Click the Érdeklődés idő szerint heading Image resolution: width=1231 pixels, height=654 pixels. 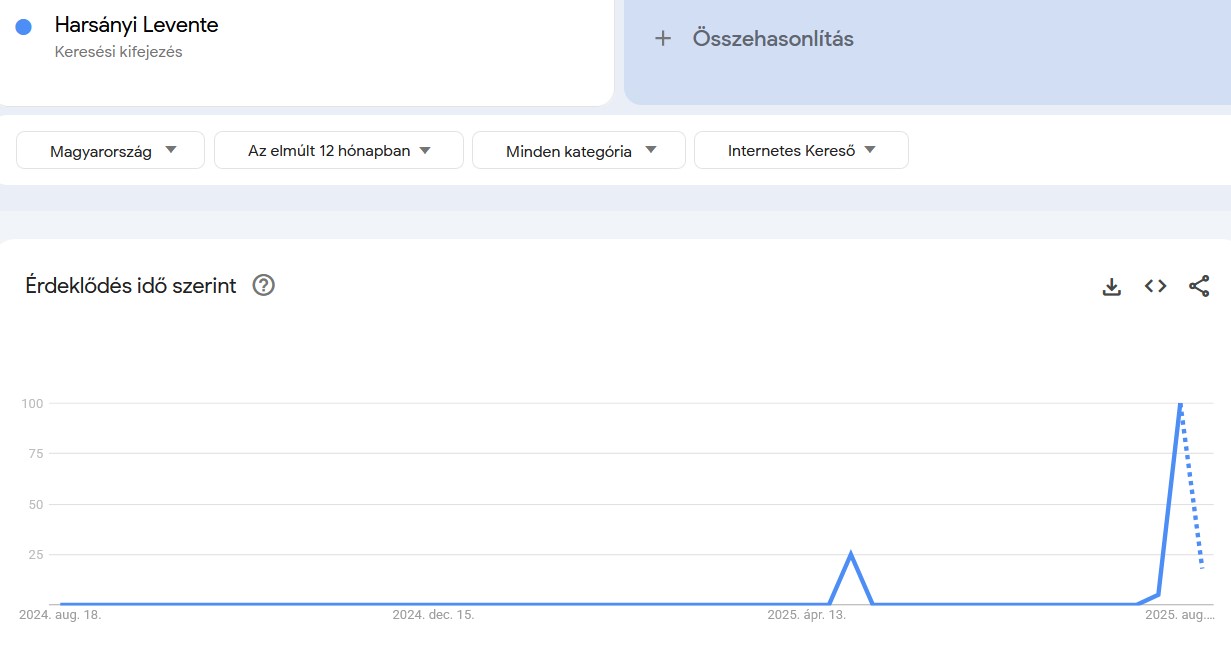[x=130, y=286]
